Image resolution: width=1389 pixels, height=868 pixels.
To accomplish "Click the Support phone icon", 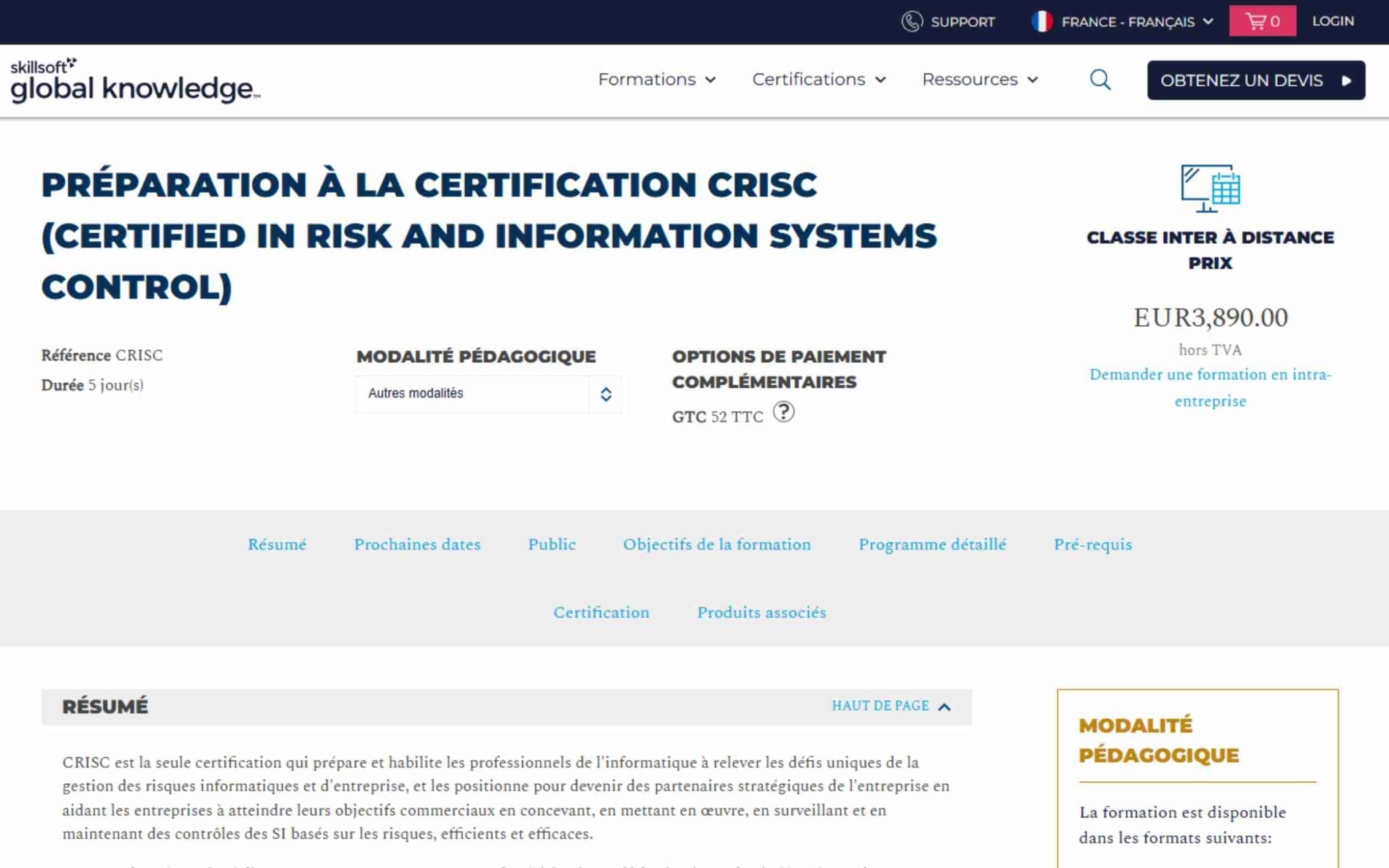I will coord(912,22).
